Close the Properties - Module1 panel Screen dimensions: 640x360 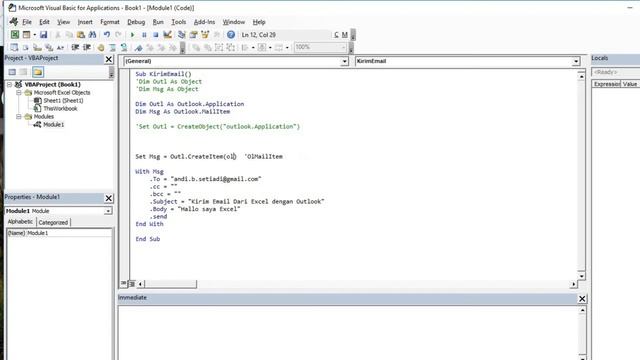109,198
